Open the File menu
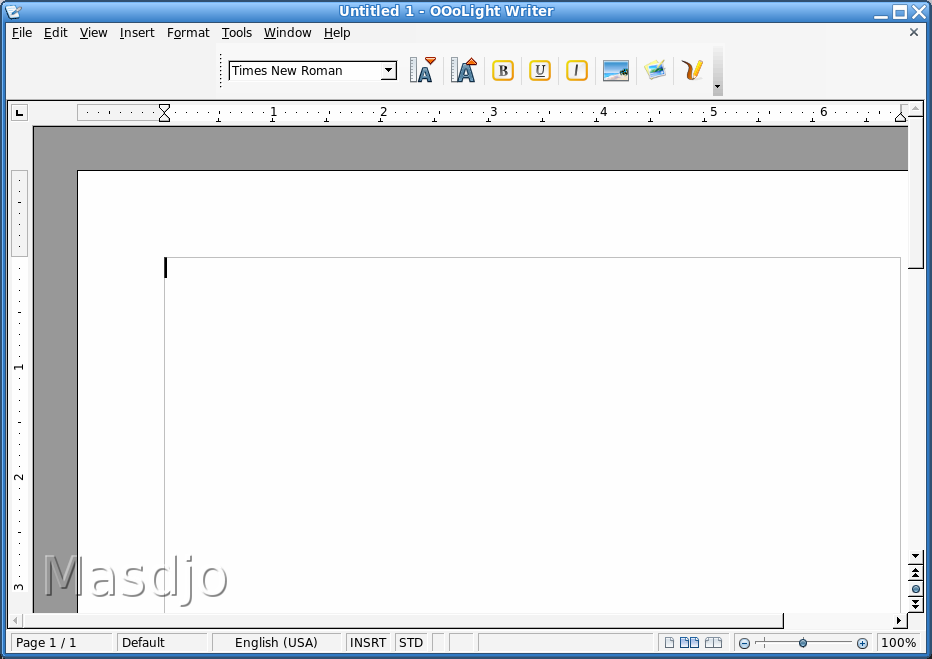This screenshot has width=932, height=659. point(22,33)
